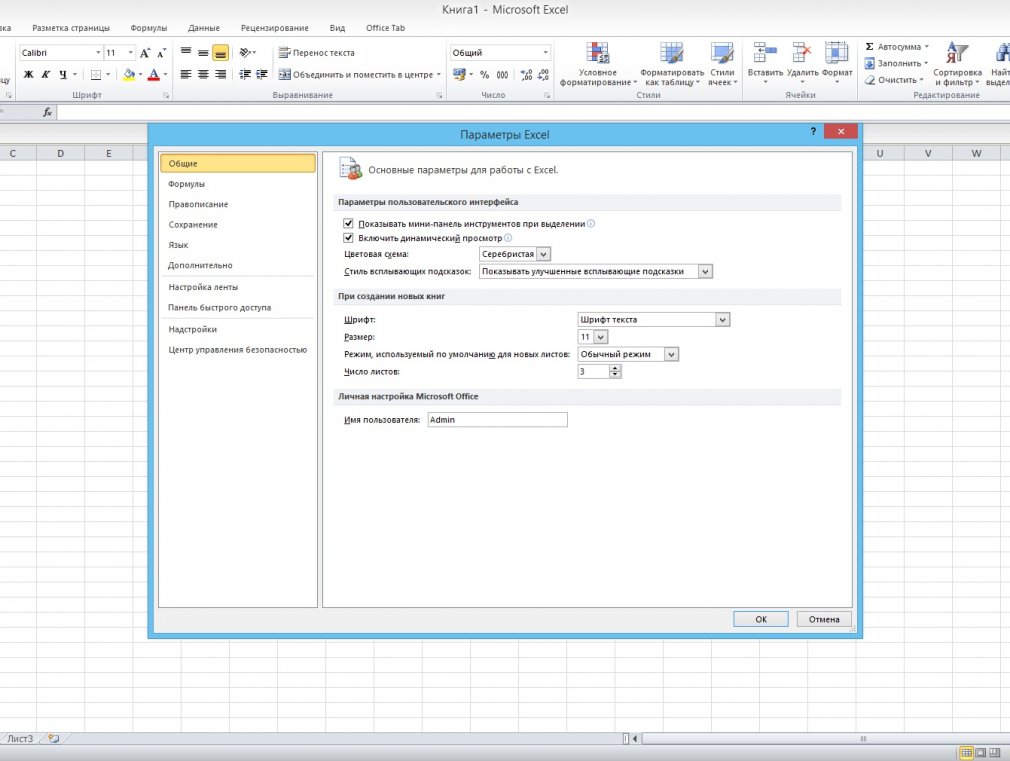This screenshot has width=1010, height=761.
Task: Expand Объединить и поместить в центре arrow
Action: click(x=439, y=75)
